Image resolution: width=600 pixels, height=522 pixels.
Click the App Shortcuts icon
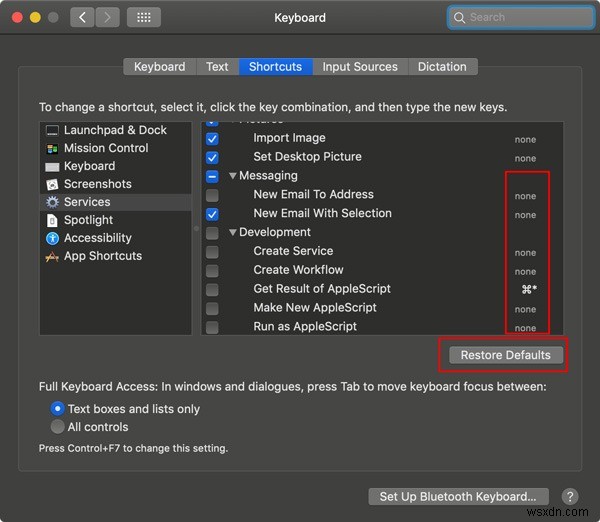(x=52, y=256)
